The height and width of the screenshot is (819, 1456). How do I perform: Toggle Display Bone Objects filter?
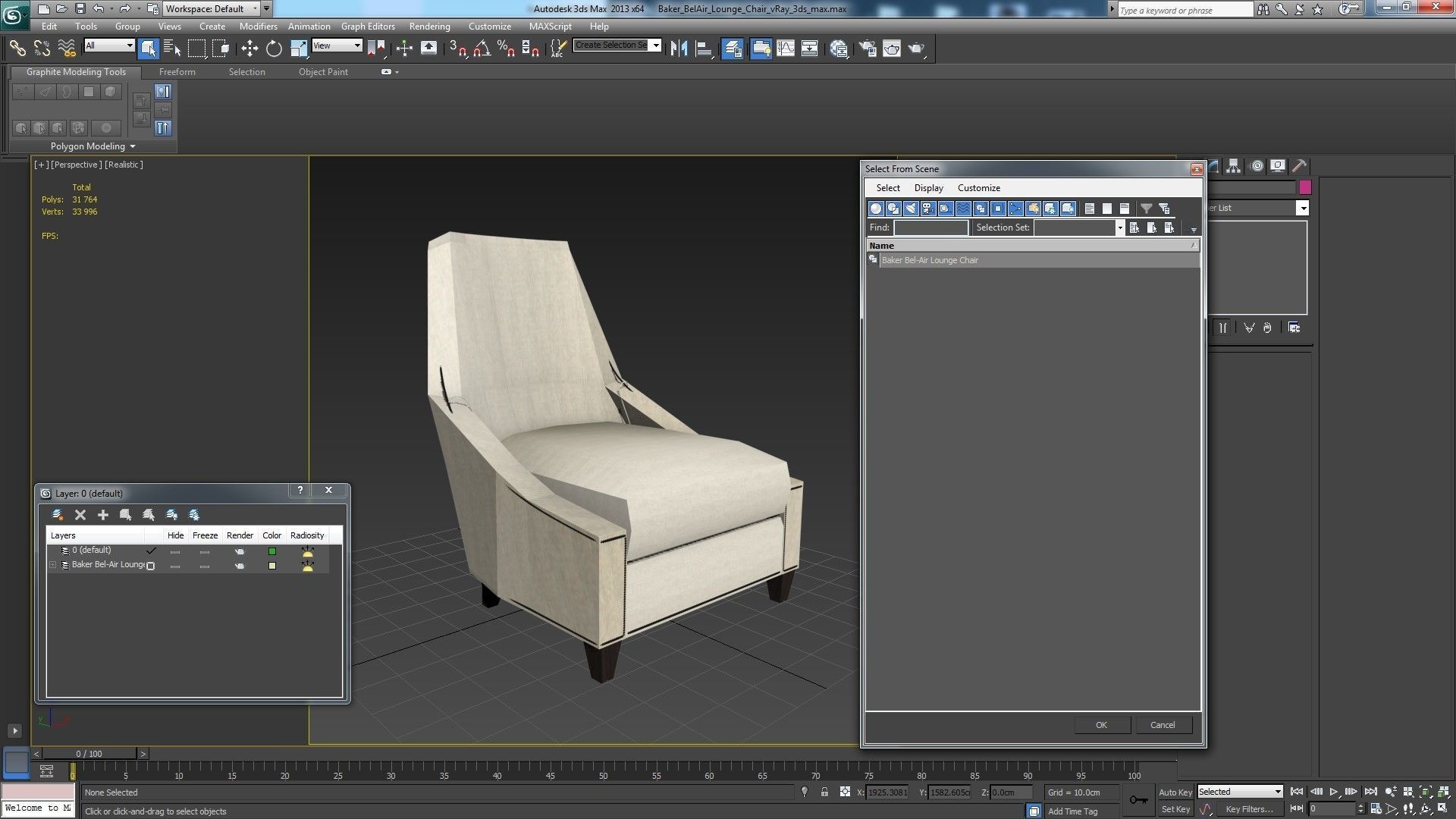(x=1015, y=208)
